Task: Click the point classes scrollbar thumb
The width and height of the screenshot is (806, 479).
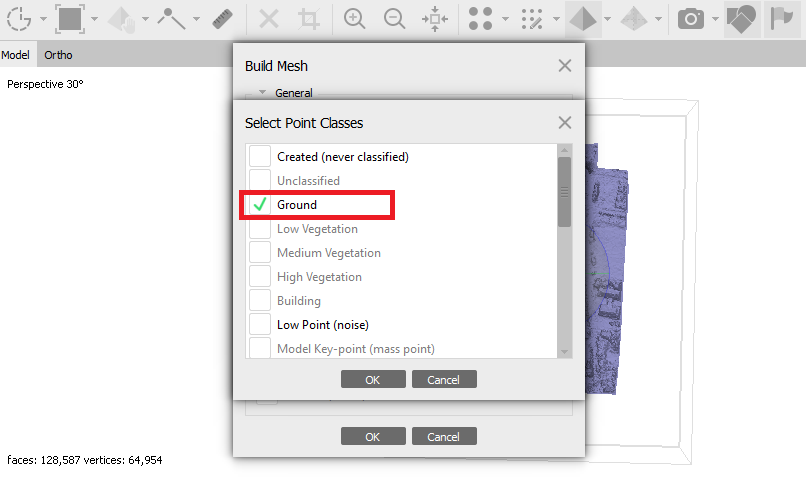Action: coord(564,192)
